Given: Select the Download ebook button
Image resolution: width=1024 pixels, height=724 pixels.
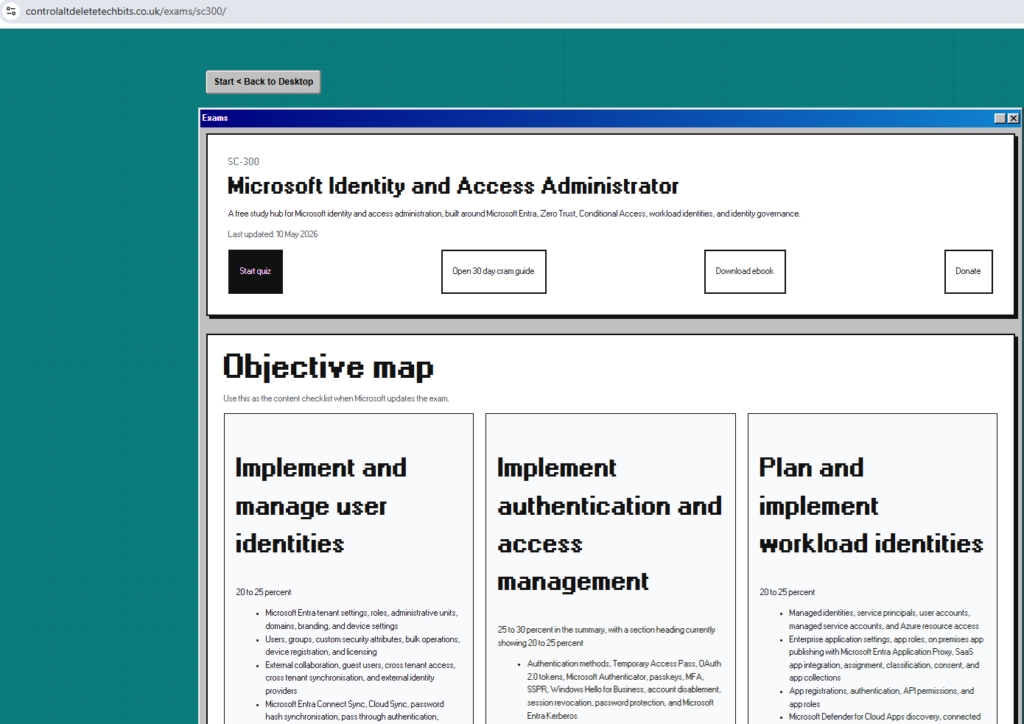Looking at the screenshot, I should point(744,272).
